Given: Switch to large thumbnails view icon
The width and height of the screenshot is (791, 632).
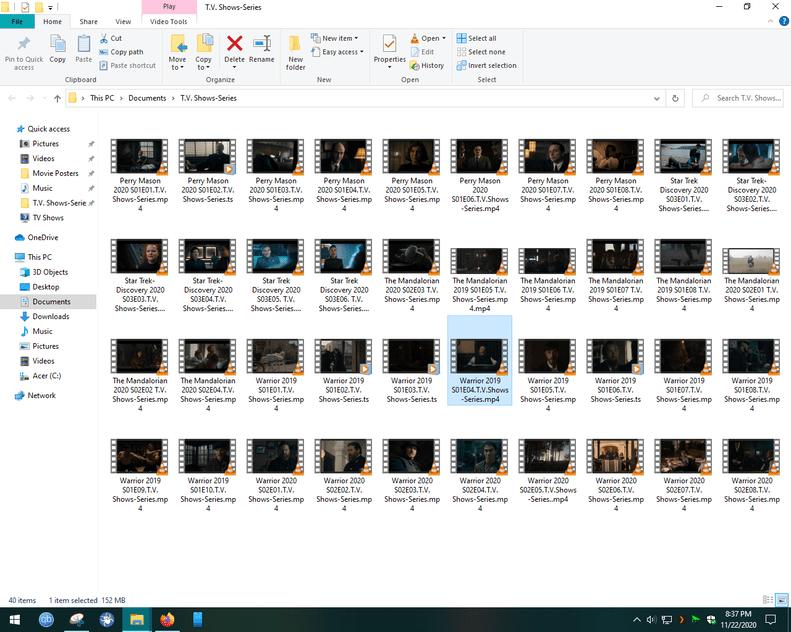Looking at the screenshot, I should (782, 600).
